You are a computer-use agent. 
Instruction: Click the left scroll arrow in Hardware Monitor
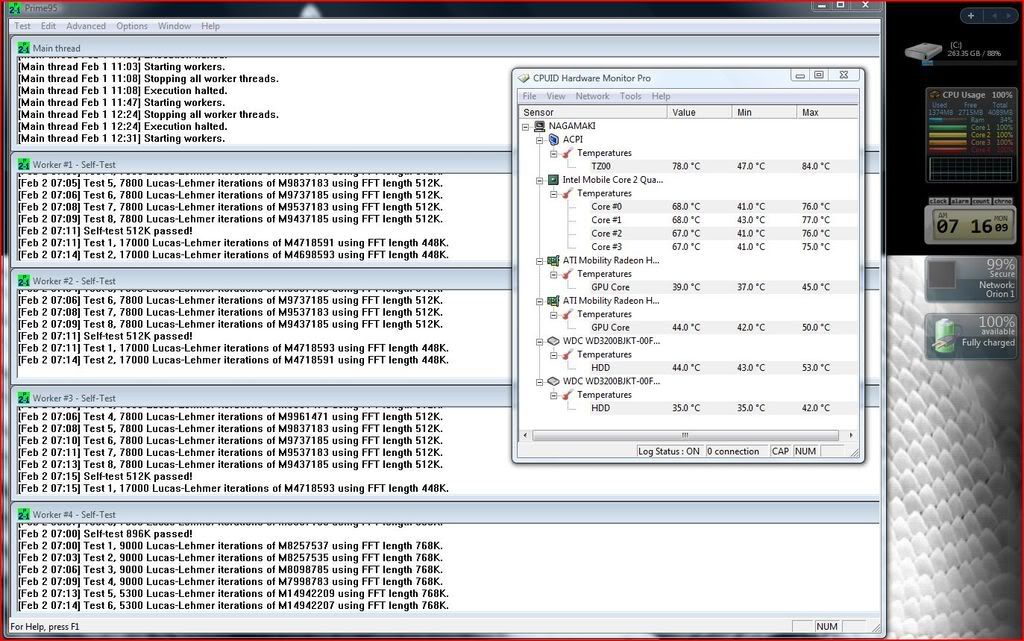[x=526, y=435]
